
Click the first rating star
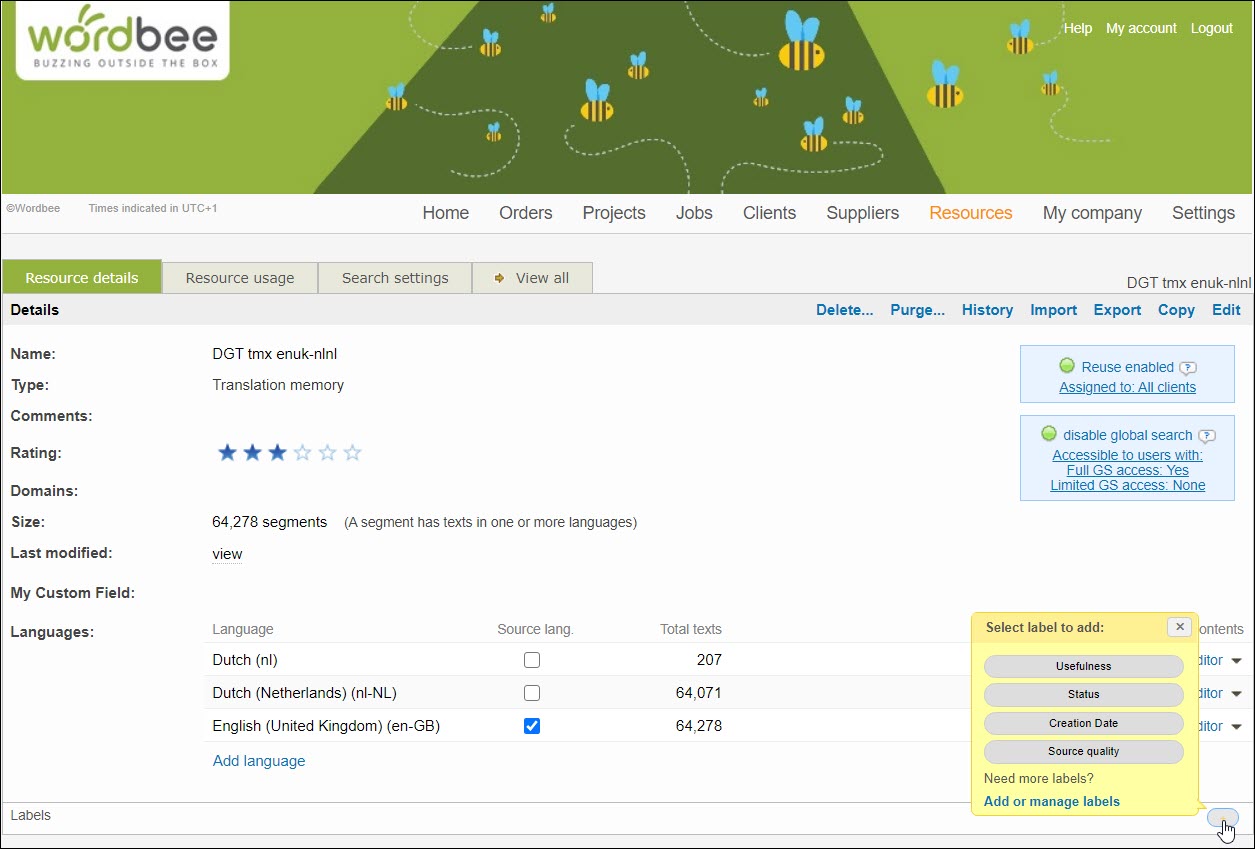coord(227,453)
